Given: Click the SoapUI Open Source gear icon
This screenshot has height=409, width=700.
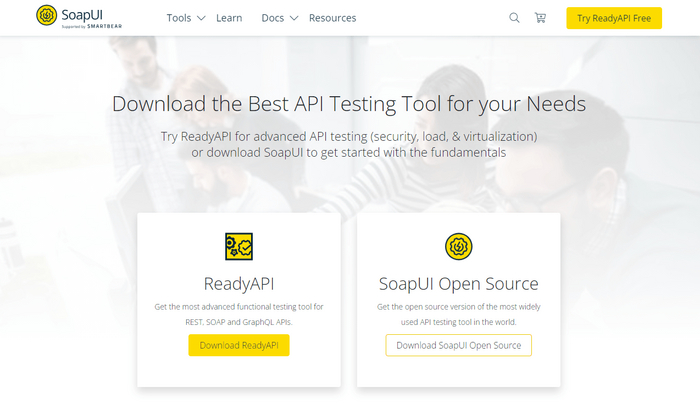Looking at the screenshot, I should [458, 246].
